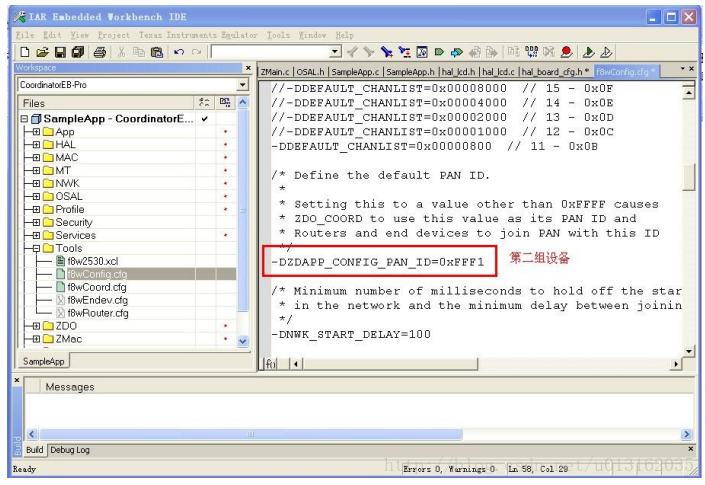The image size is (705, 485).
Task: Click the Replace toolbar icon
Action: pos(404,52)
